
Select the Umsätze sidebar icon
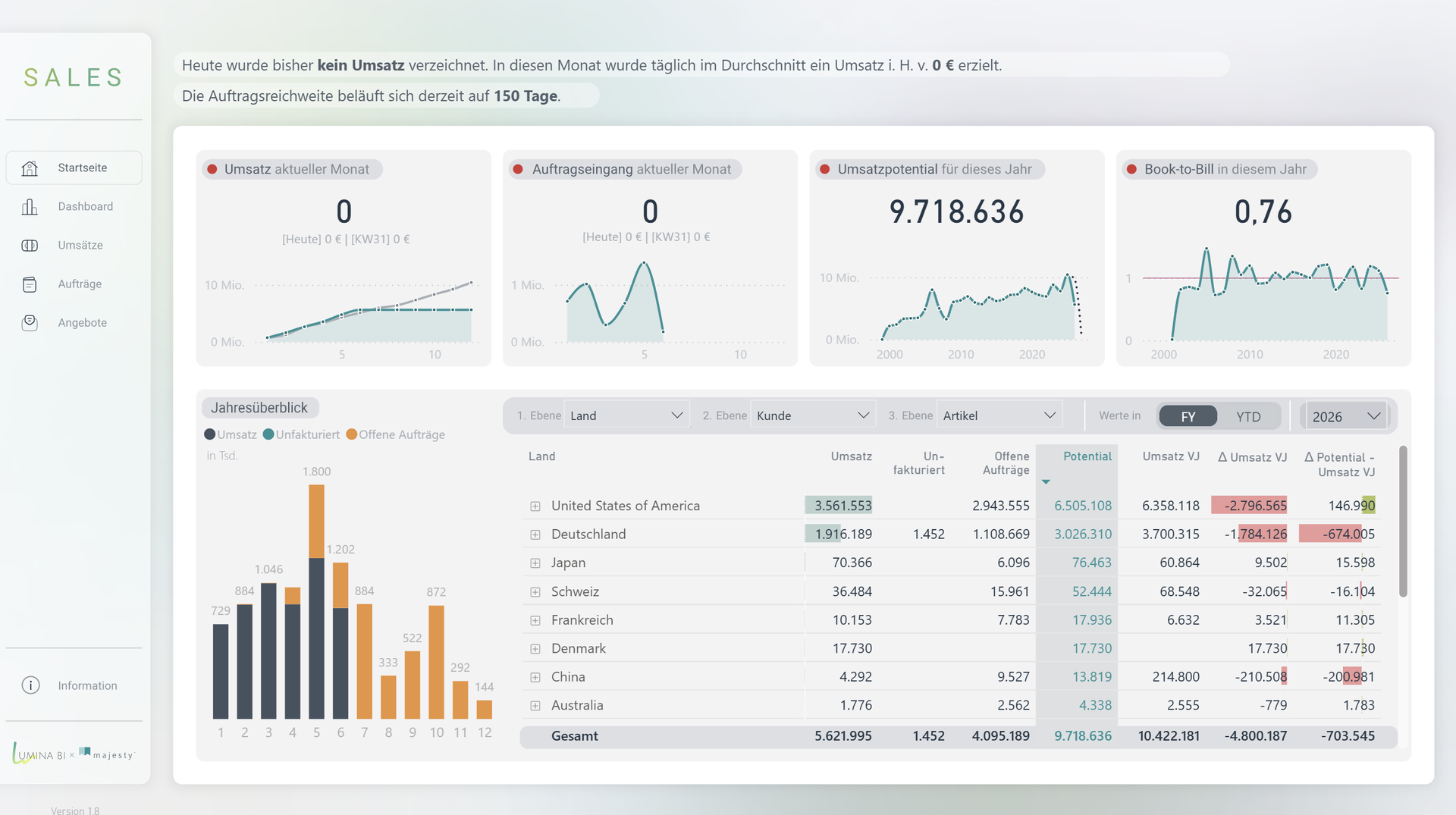tap(30, 246)
